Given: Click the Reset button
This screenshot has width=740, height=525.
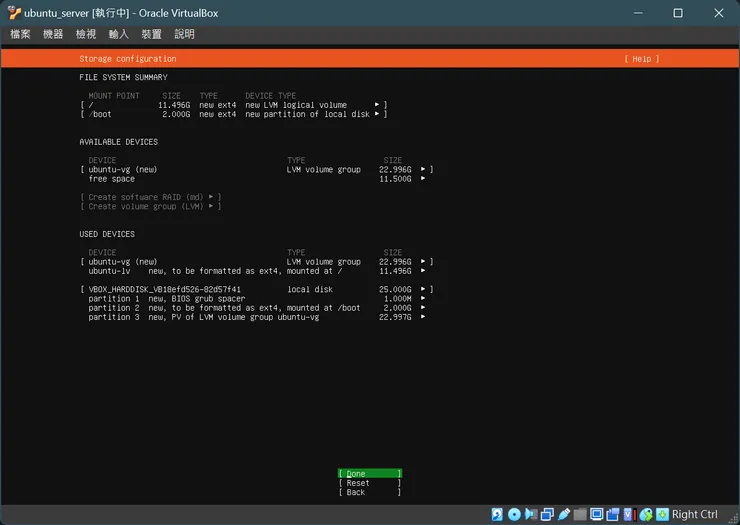Looking at the screenshot, I should coord(369,483).
